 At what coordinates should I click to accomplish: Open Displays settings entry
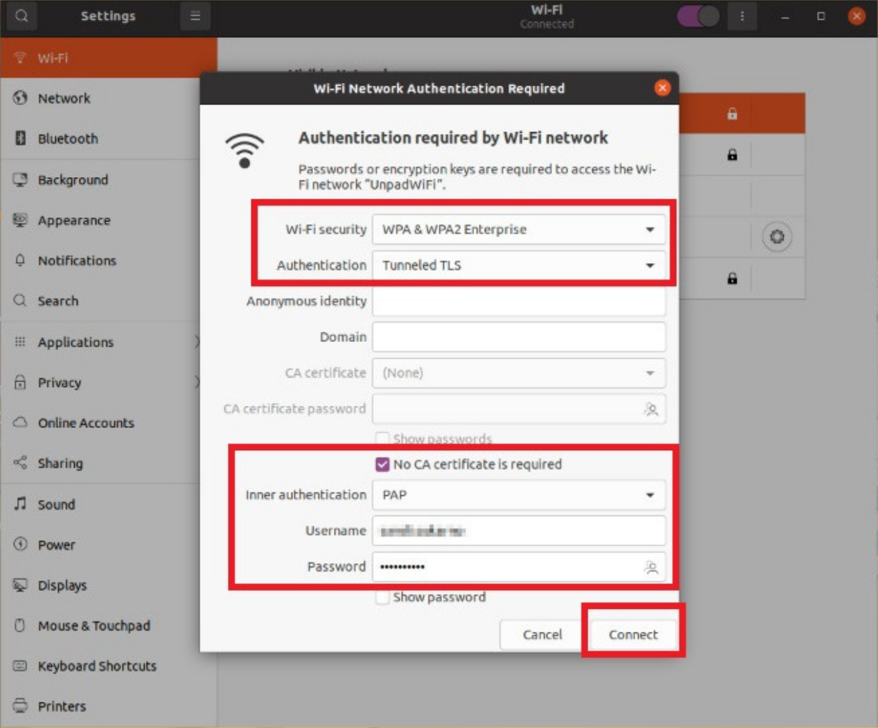click(109, 585)
